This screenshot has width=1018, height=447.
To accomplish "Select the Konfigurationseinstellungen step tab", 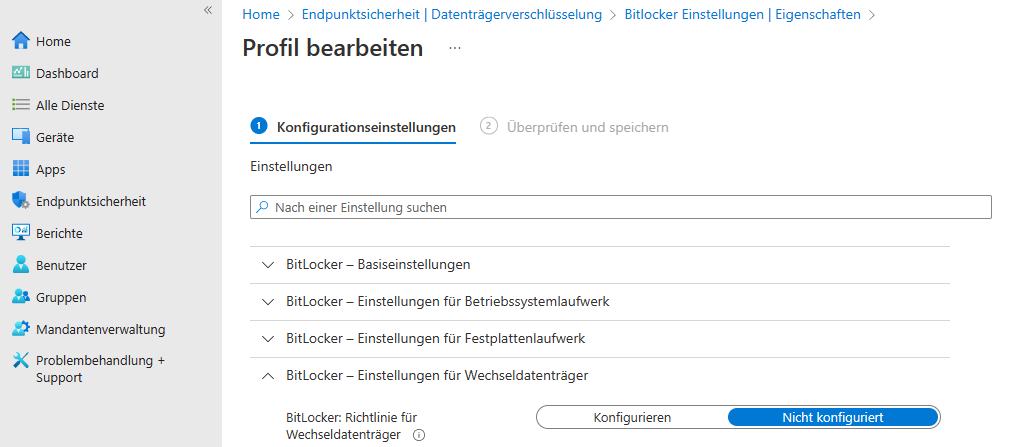I will 353,127.
